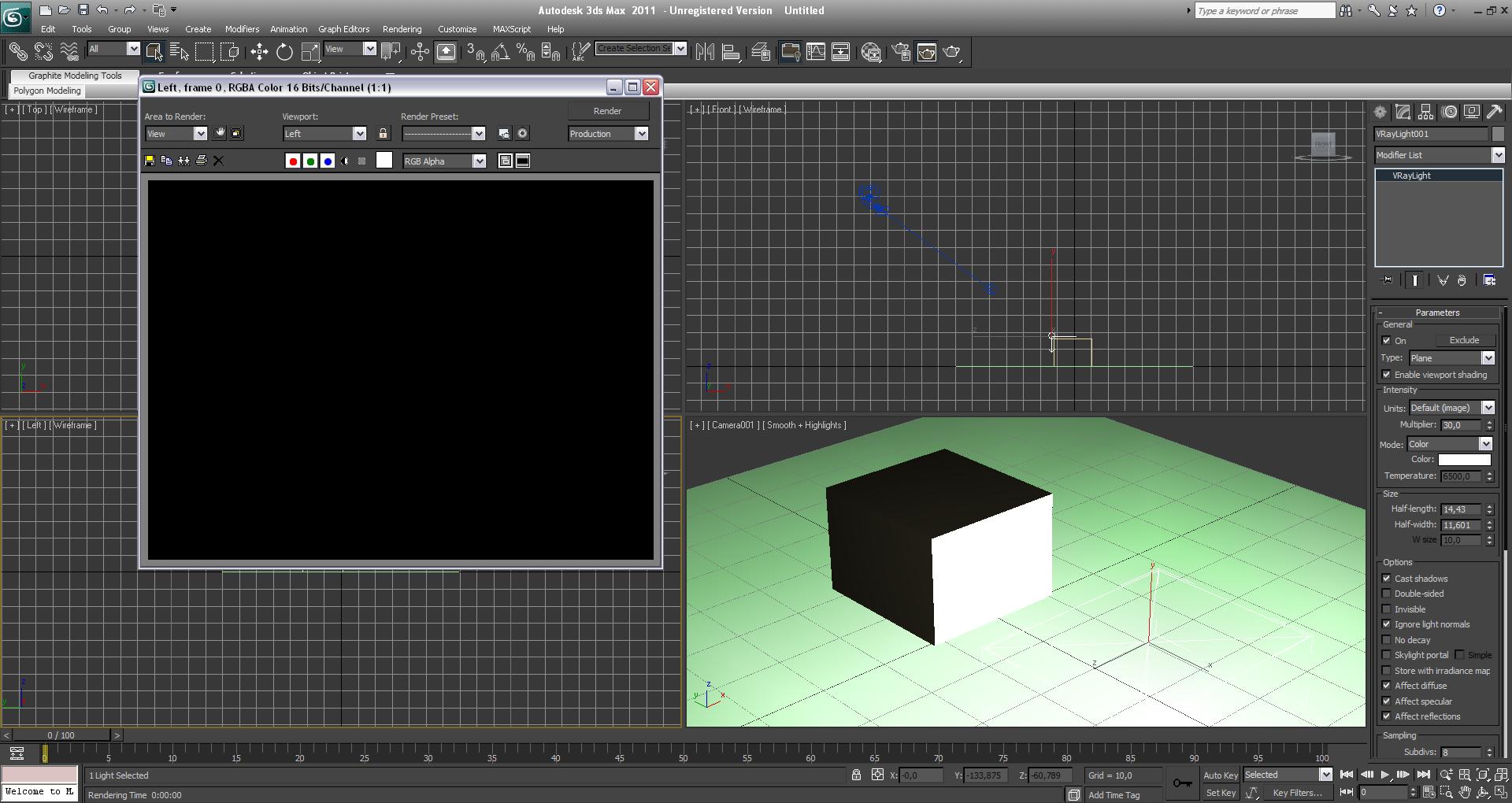The width and height of the screenshot is (1512, 803).
Task: Click the Mirror tool icon
Action: tap(705, 52)
